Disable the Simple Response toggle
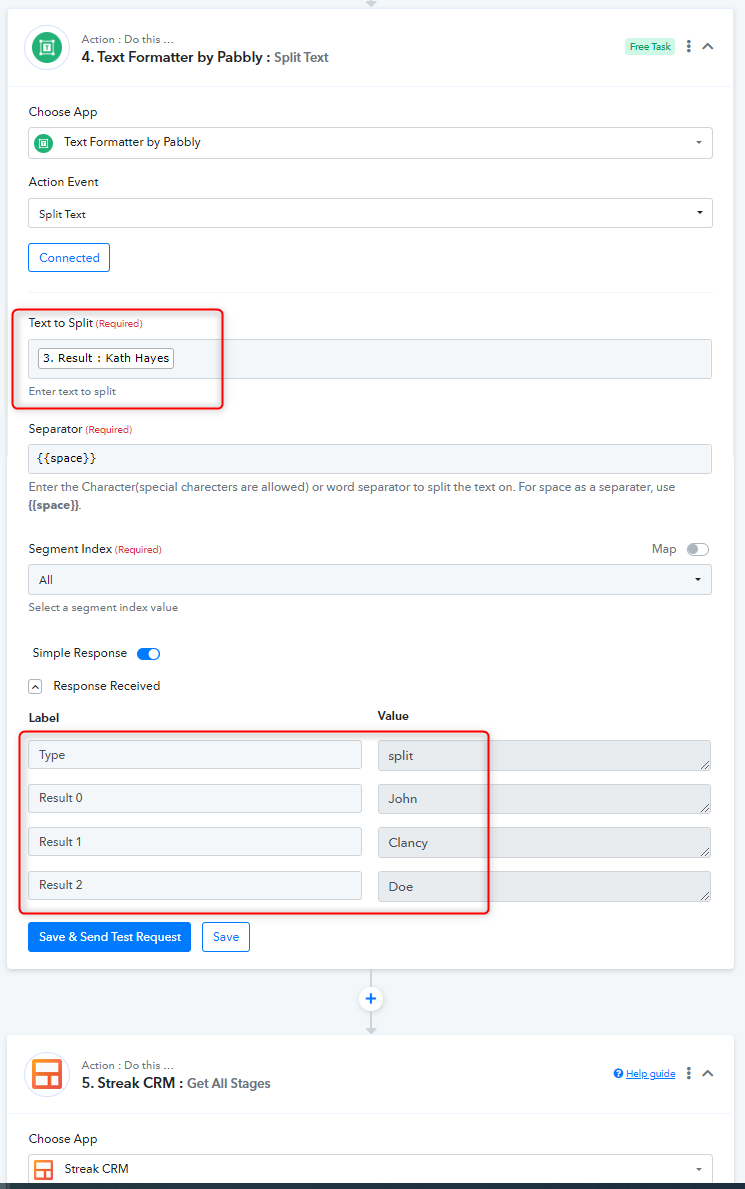745x1189 pixels. pyautogui.click(x=149, y=654)
